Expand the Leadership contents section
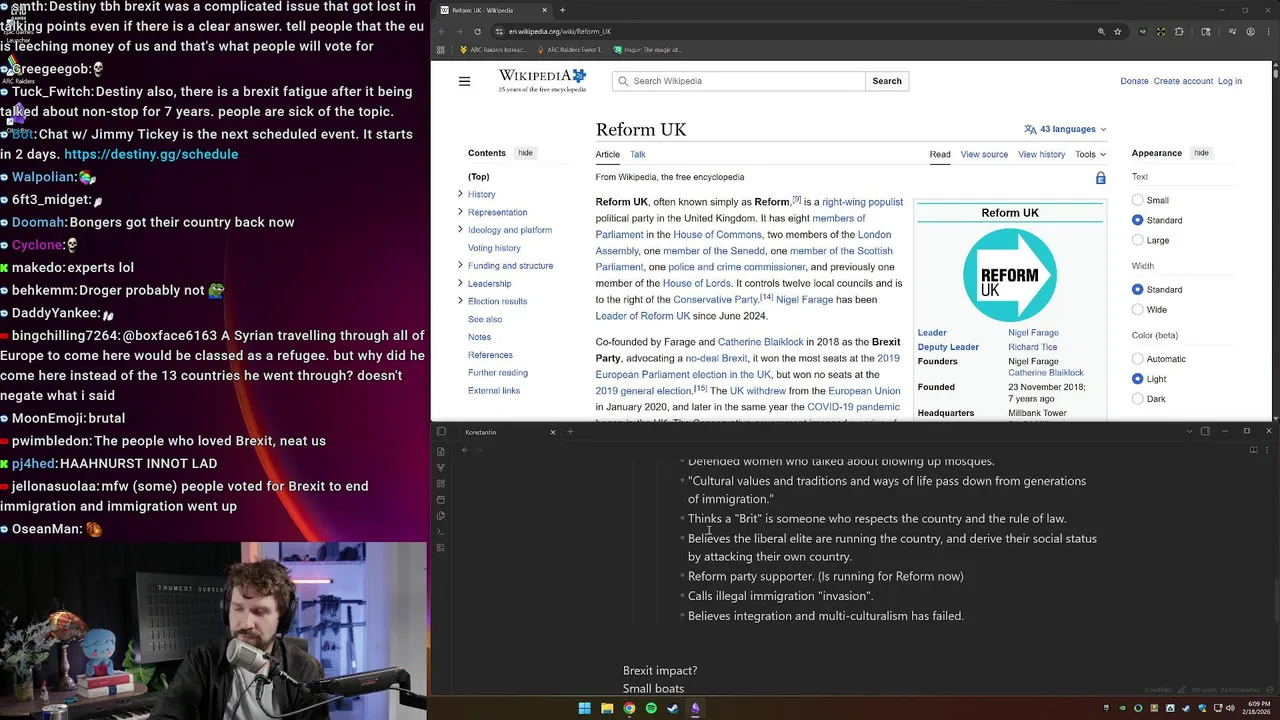The width and height of the screenshot is (1280, 720). click(460, 283)
